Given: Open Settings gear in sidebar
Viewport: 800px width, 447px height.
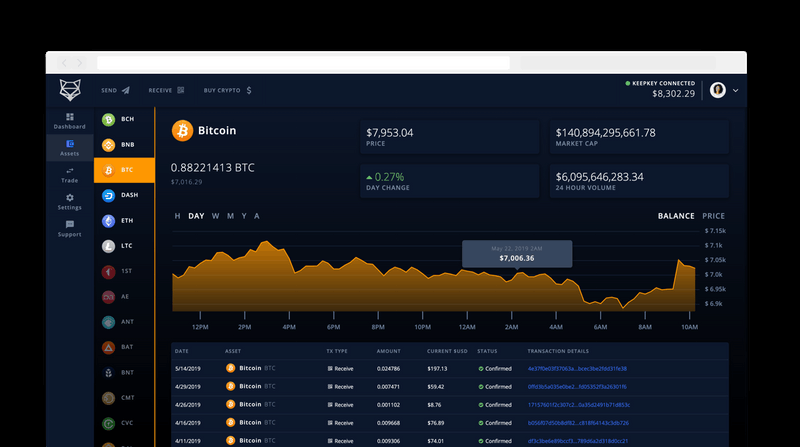Looking at the screenshot, I should point(70,197).
